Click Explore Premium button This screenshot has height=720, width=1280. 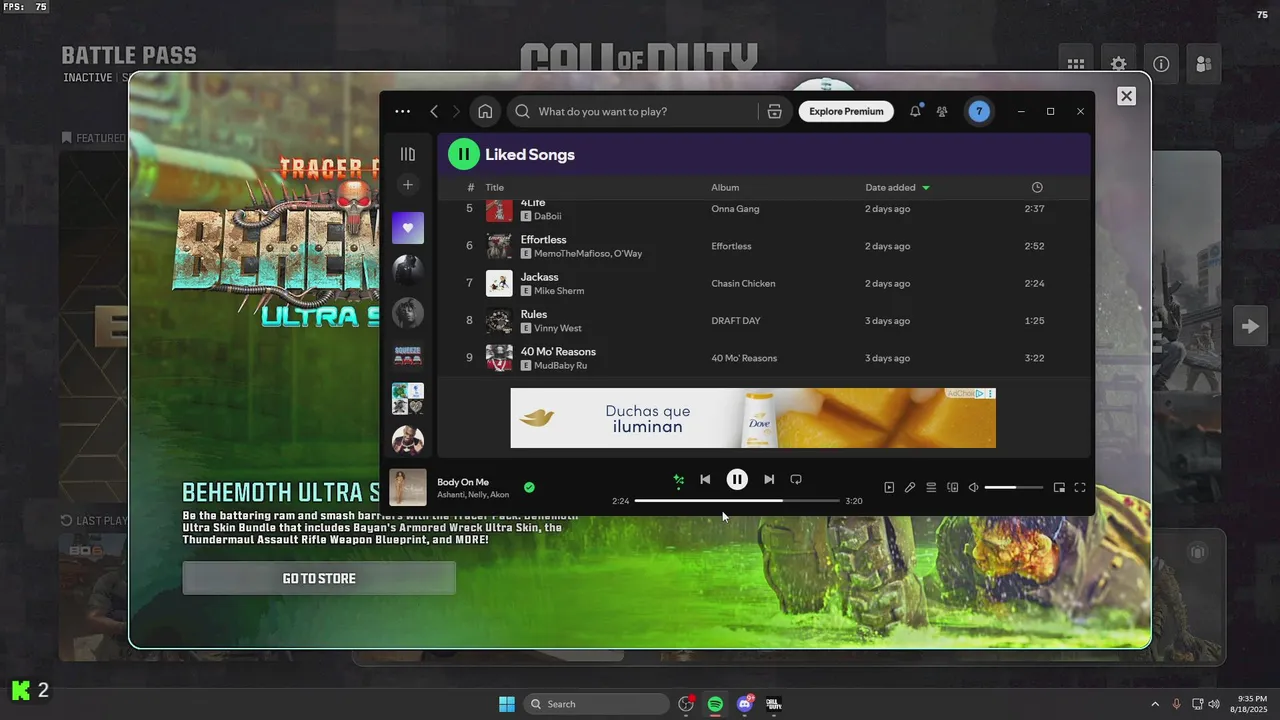tap(846, 112)
